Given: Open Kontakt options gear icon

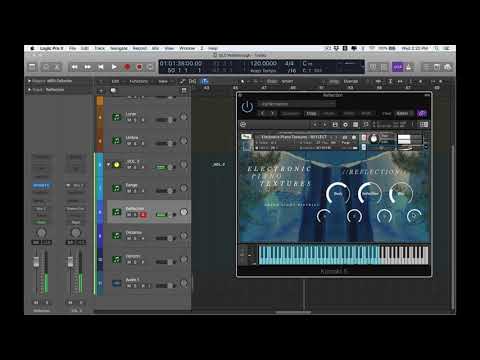Looking at the screenshot, I should coord(345,124).
